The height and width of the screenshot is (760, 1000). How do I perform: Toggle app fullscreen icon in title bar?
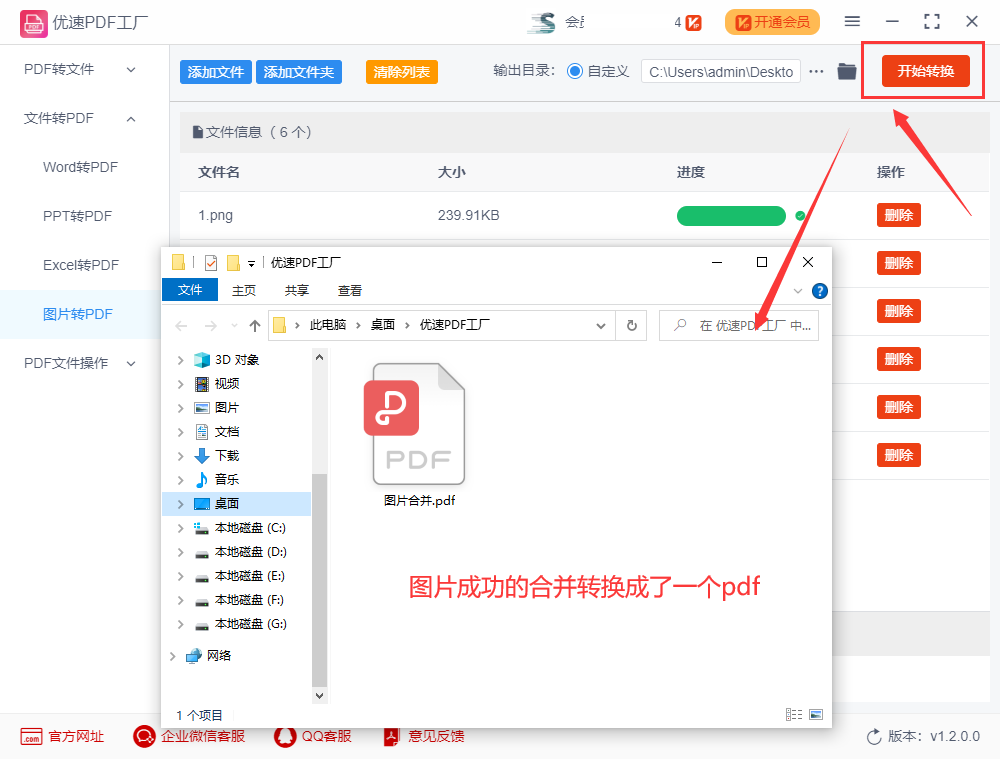tap(932, 22)
